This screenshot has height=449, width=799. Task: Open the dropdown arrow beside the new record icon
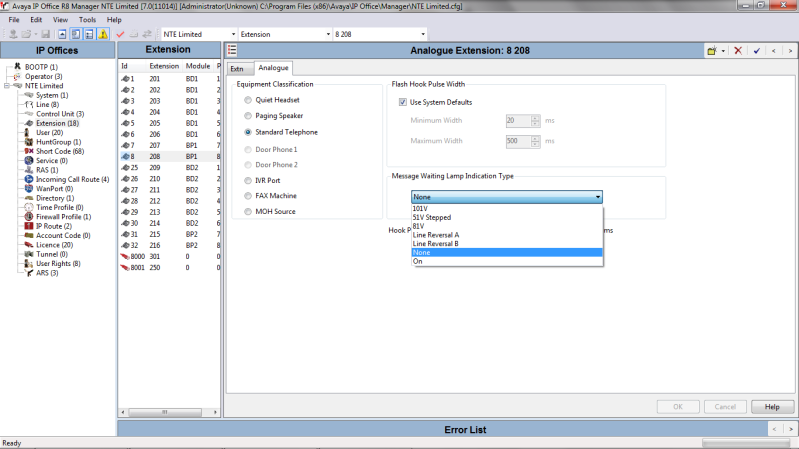pyautogui.click(x=723, y=51)
